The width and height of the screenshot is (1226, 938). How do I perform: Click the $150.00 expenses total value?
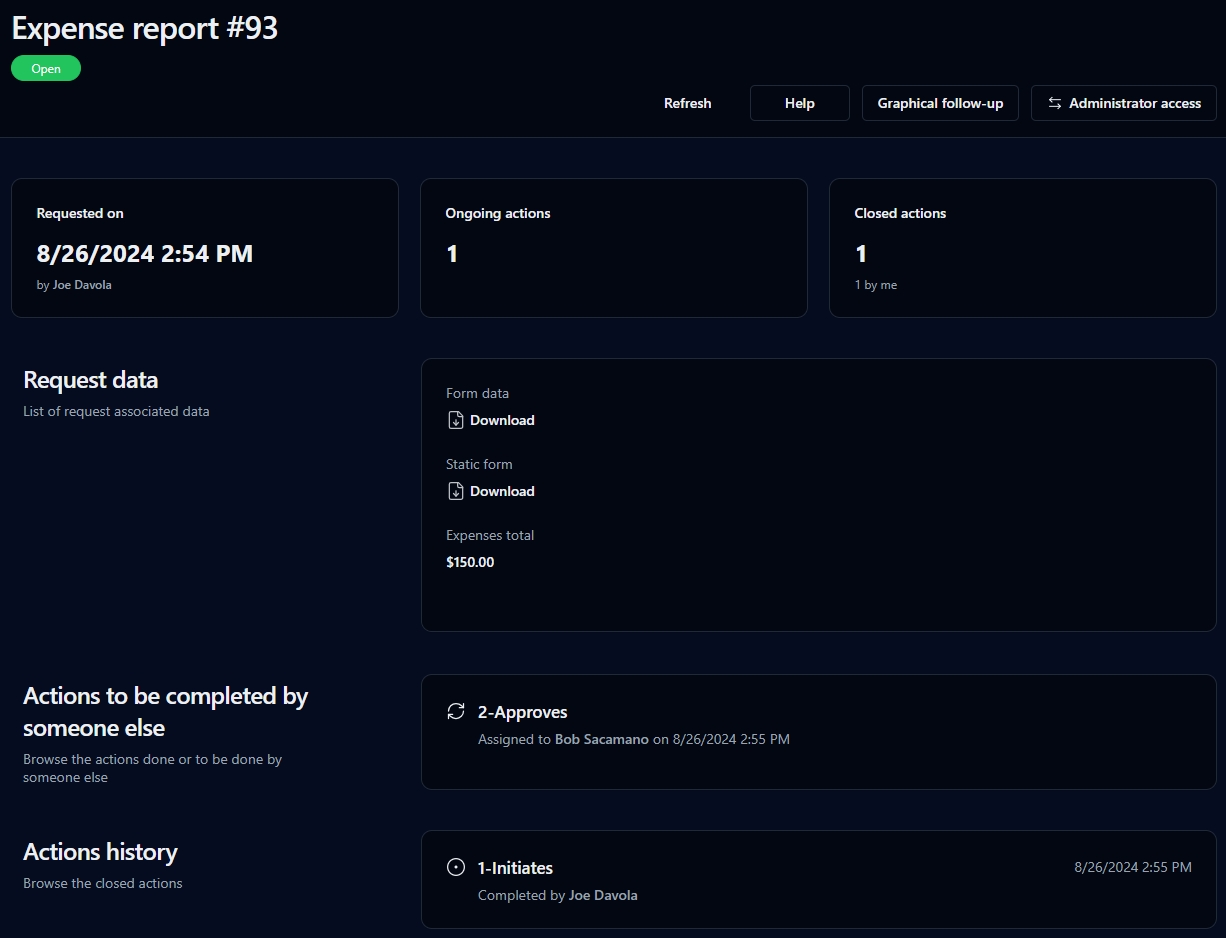(470, 562)
